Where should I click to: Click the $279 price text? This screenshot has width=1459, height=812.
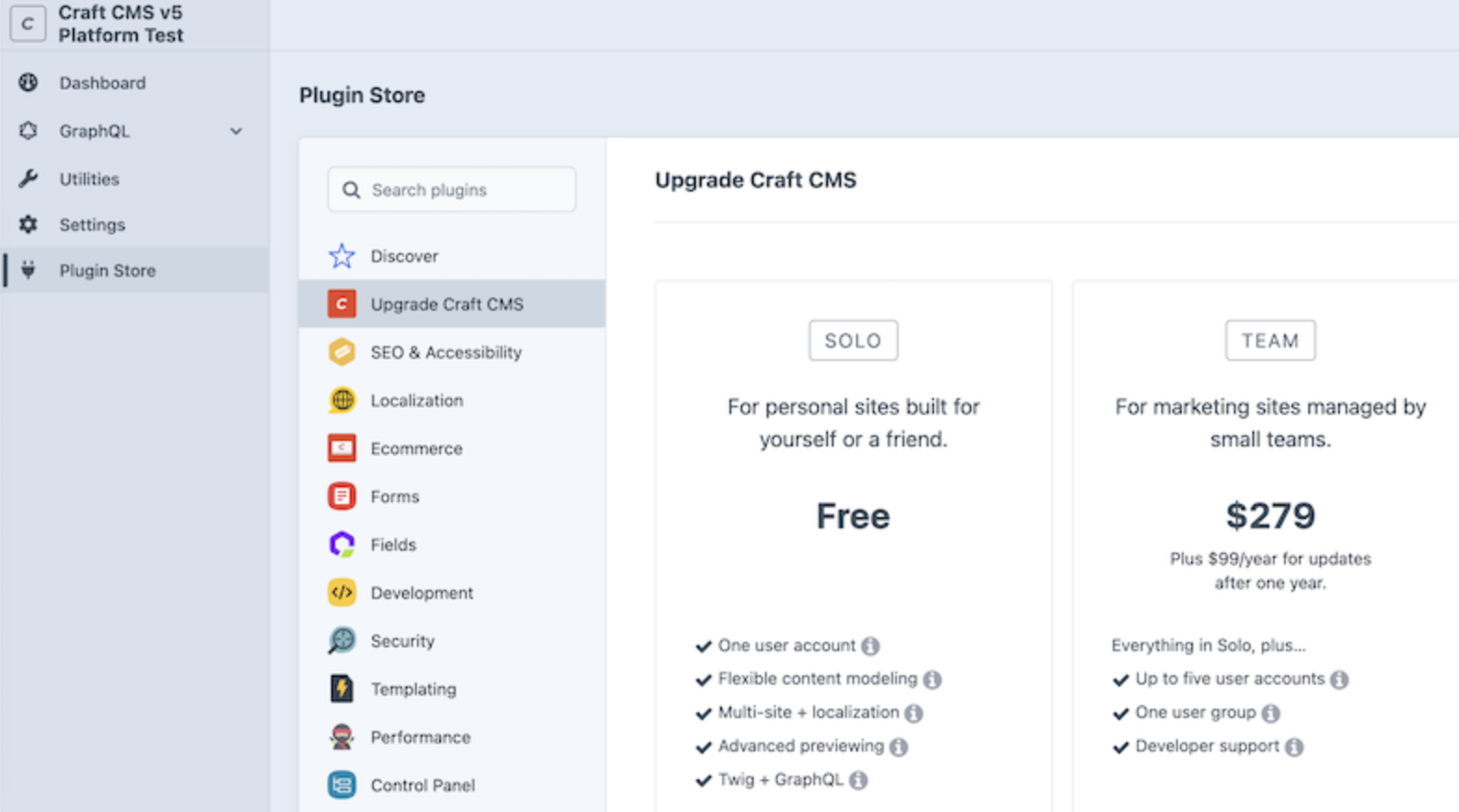pyautogui.click(x=1270, y=516)
